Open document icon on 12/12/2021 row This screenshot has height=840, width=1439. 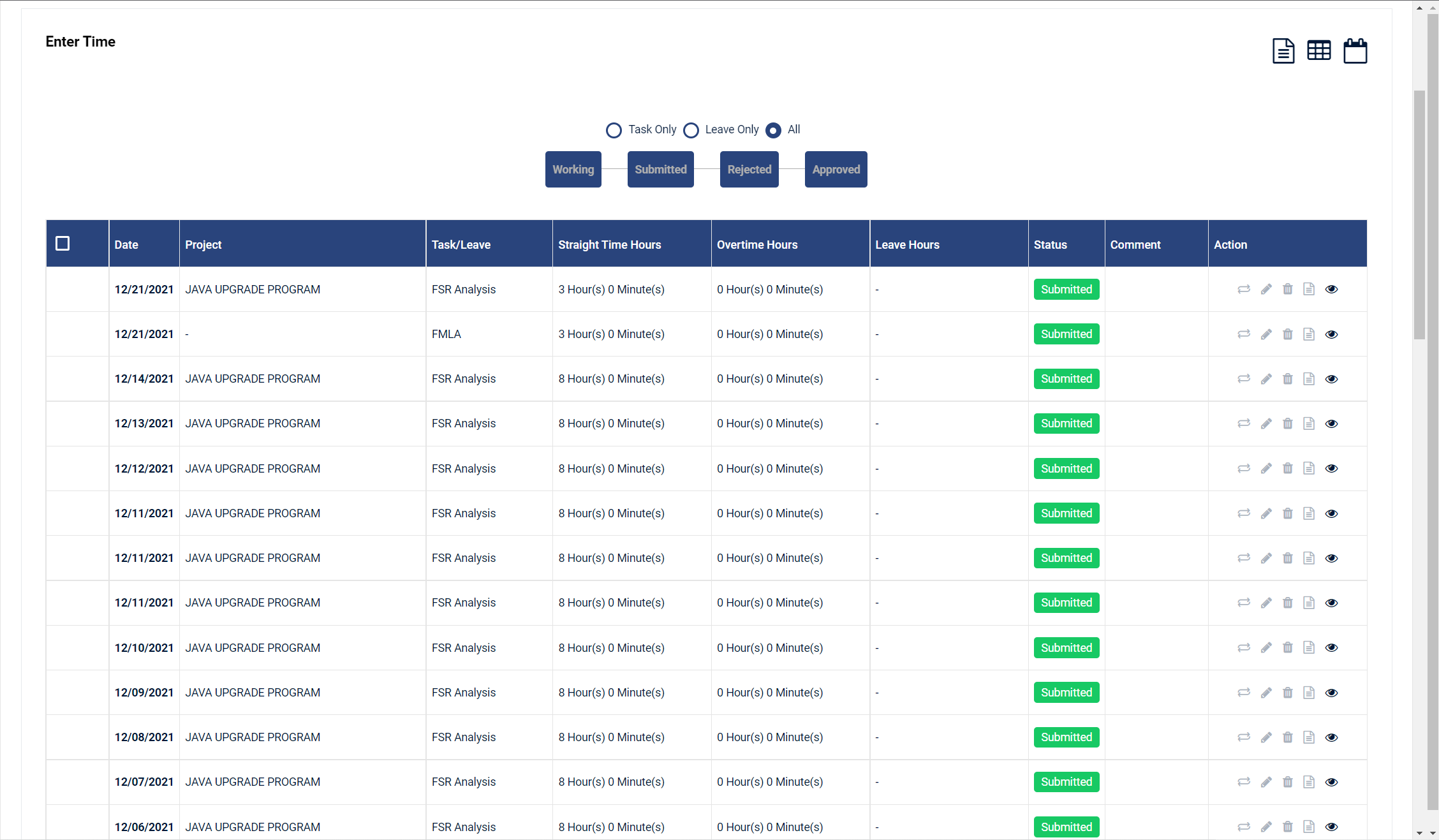click(1309, 468)
